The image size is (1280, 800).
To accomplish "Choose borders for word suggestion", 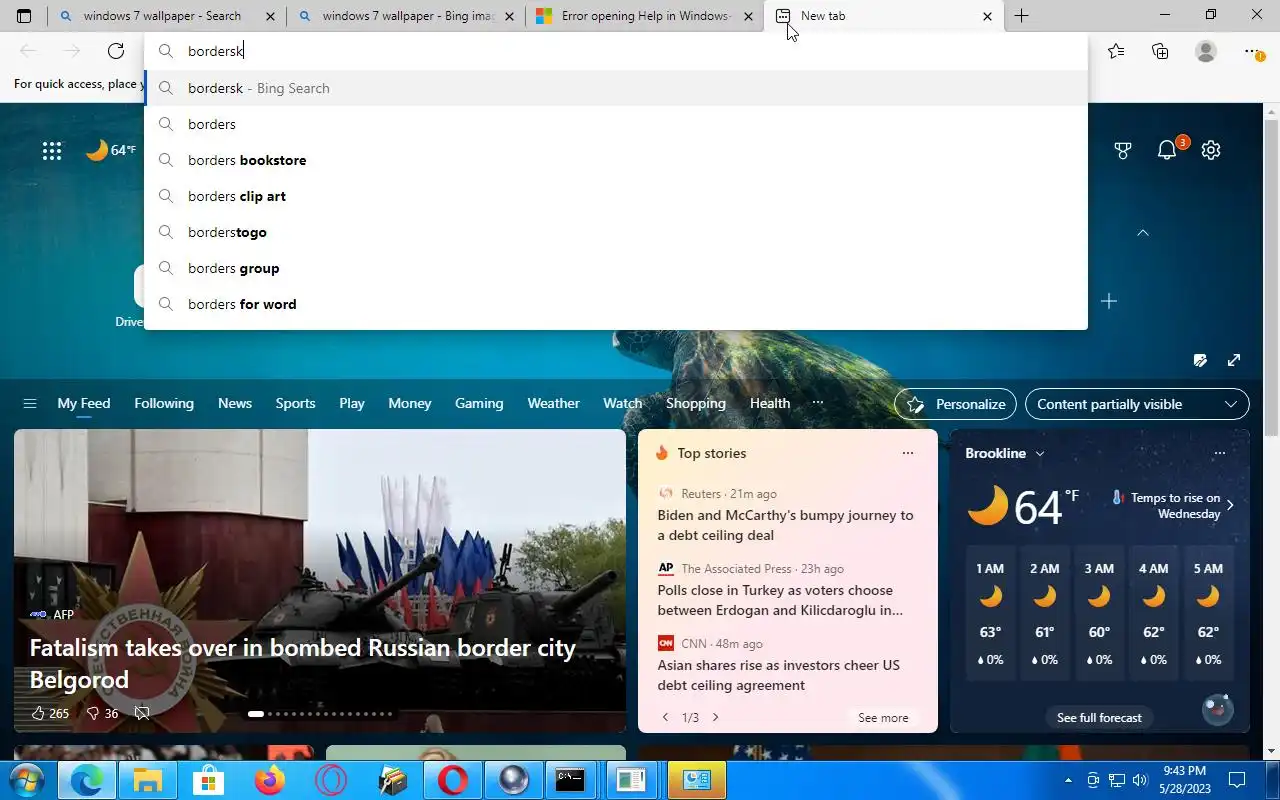I will [616, 304].
